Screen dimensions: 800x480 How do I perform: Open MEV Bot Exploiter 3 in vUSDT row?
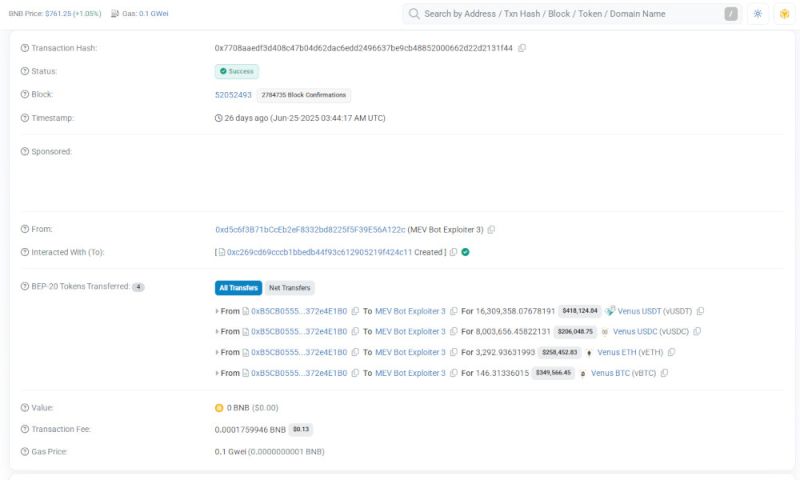(410, 311)
